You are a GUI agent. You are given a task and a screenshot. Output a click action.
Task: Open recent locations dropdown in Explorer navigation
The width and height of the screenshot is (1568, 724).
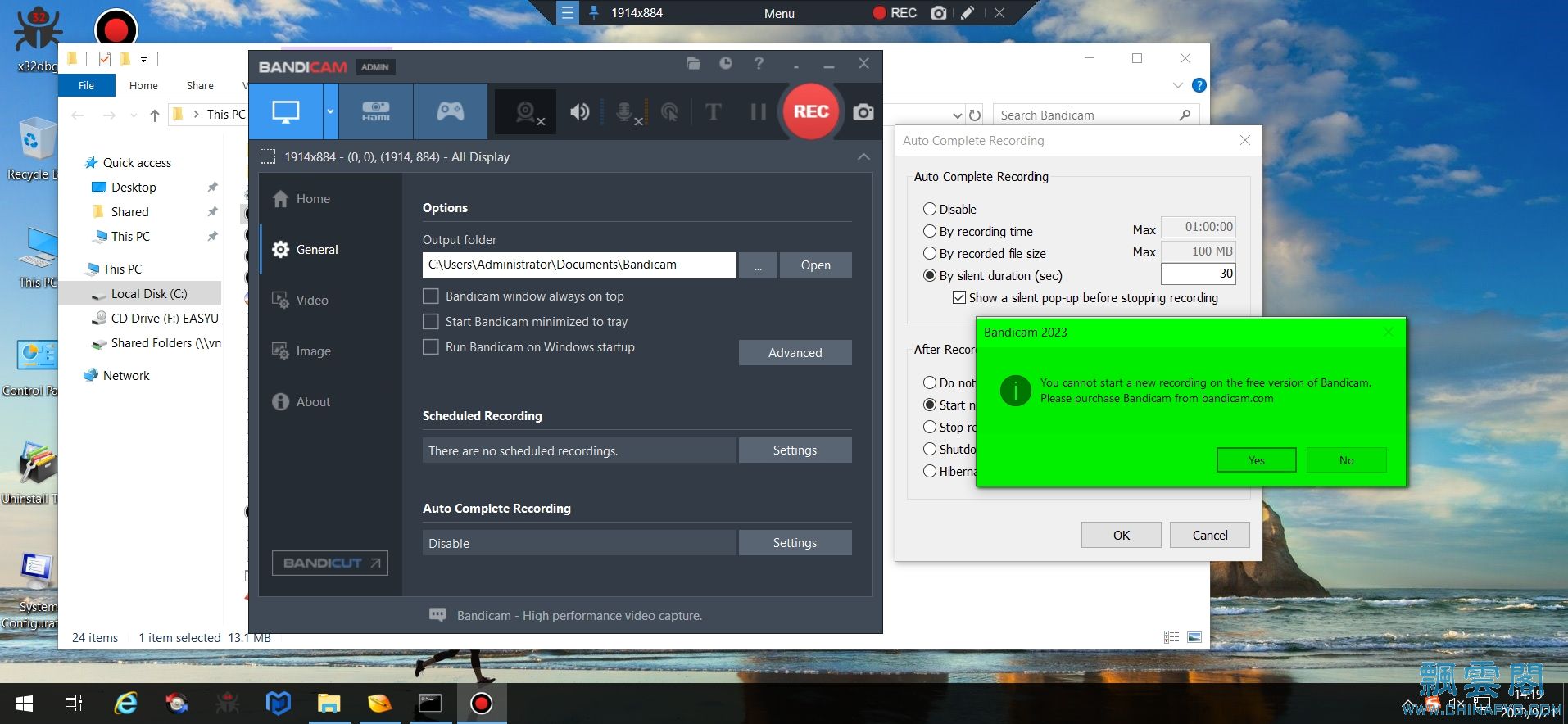[x=134, y=115]
